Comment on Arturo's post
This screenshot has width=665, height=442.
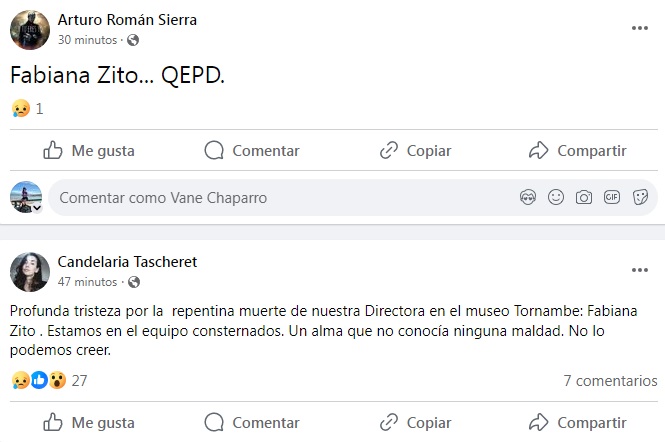252,151
